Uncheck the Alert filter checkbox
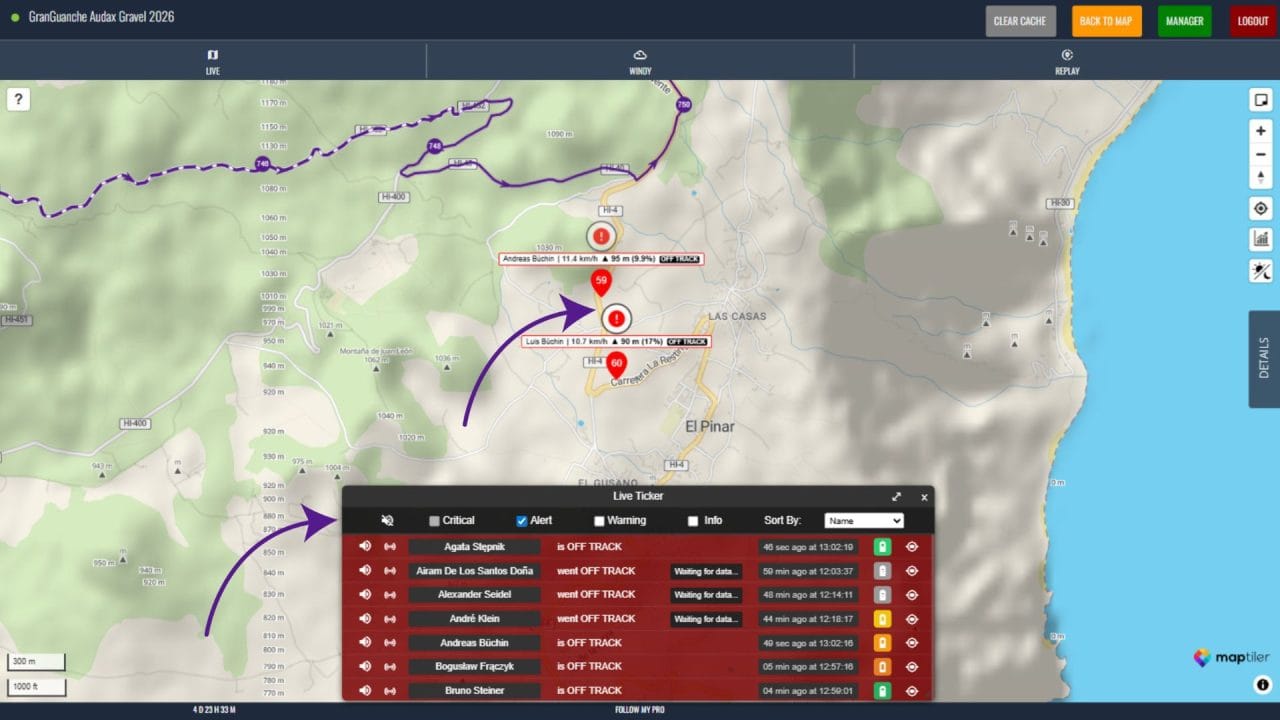Viewport: 1280px width, 720px height. point(521,521)
